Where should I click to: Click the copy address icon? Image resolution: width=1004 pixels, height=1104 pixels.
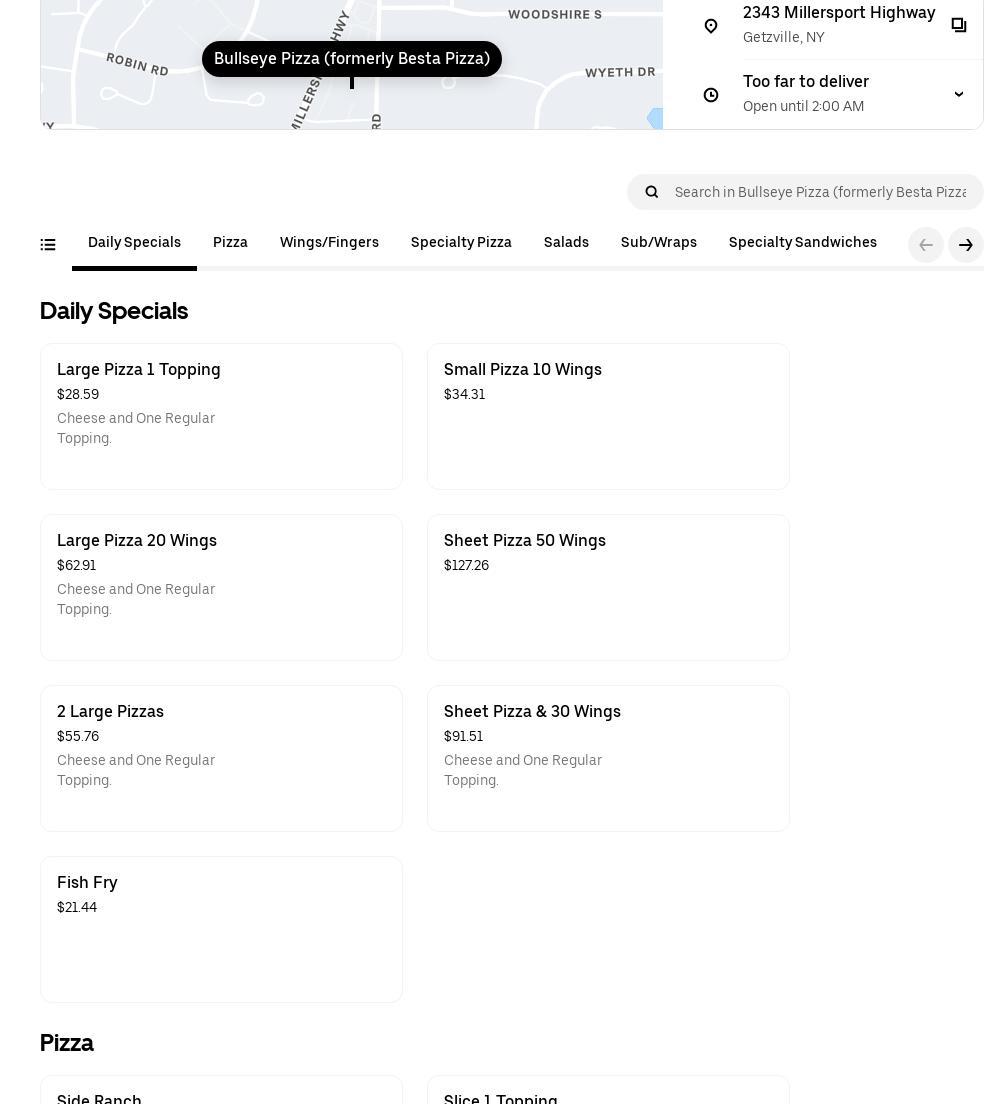[958, 25]
